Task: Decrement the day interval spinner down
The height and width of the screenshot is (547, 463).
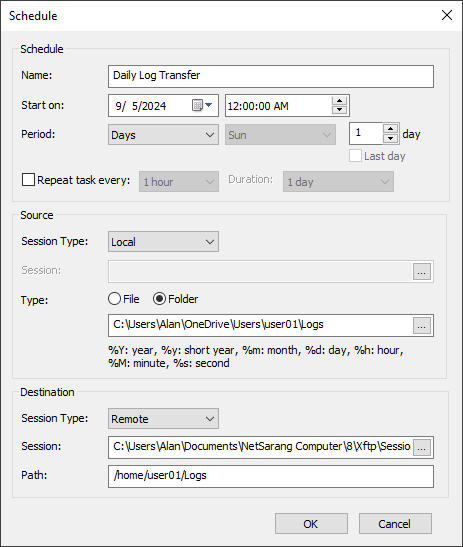Action: 390,138
